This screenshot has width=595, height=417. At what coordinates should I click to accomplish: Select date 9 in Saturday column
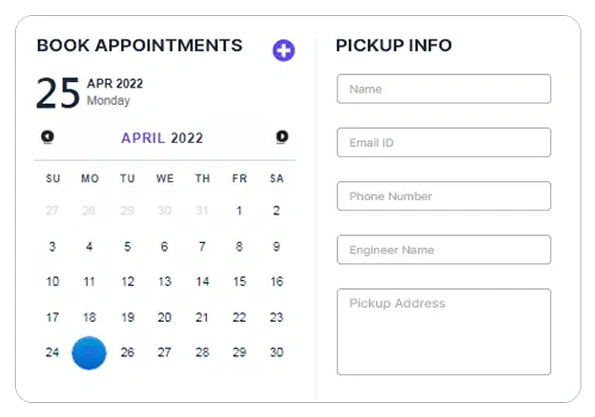click(x=277, y=247)
